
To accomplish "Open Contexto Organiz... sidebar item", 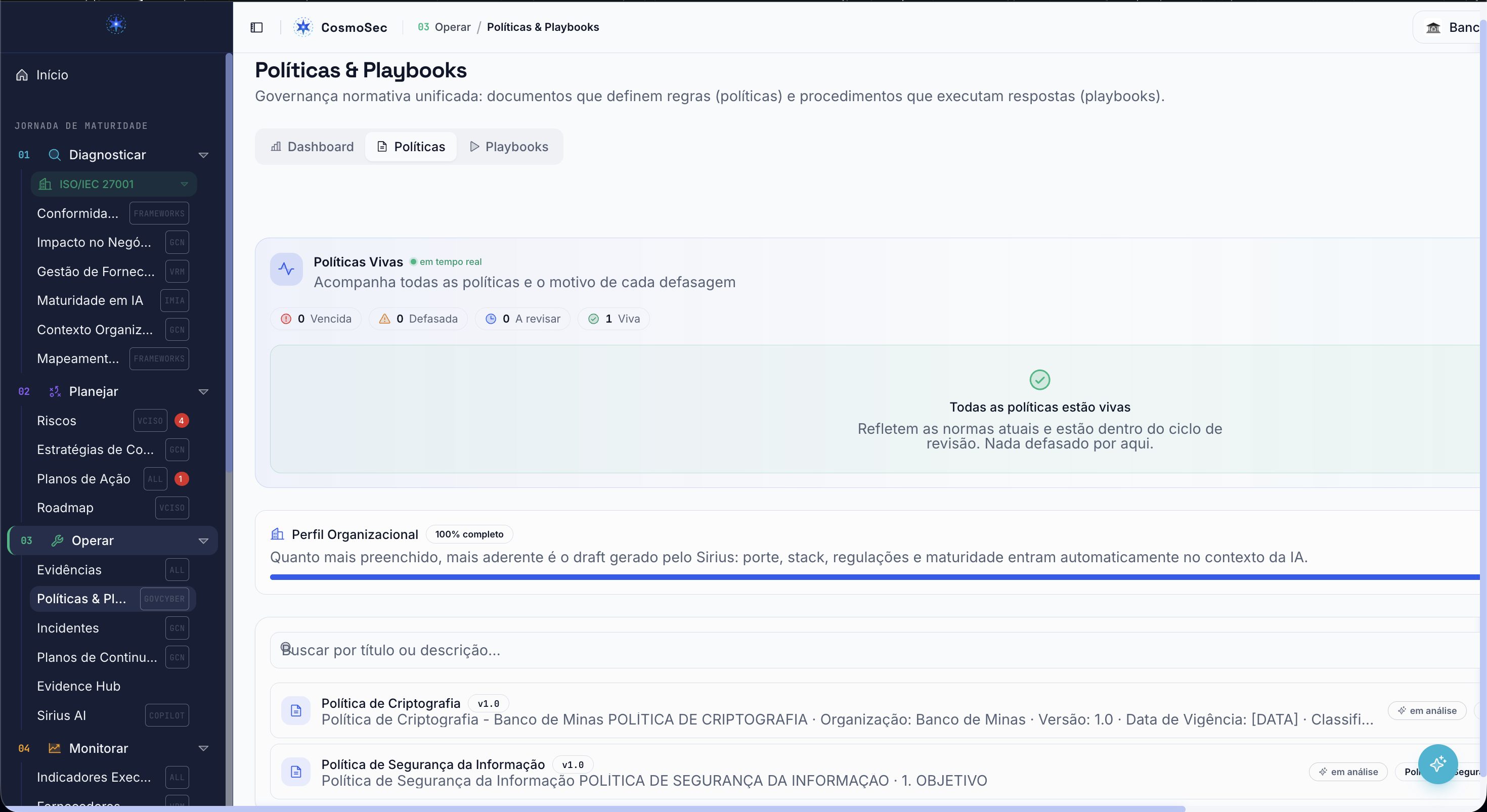I will click(113, 330).
